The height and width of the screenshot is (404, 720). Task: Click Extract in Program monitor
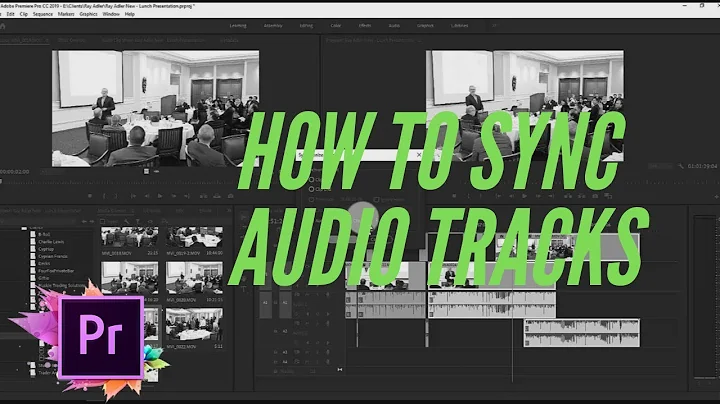tap(581, 196)
